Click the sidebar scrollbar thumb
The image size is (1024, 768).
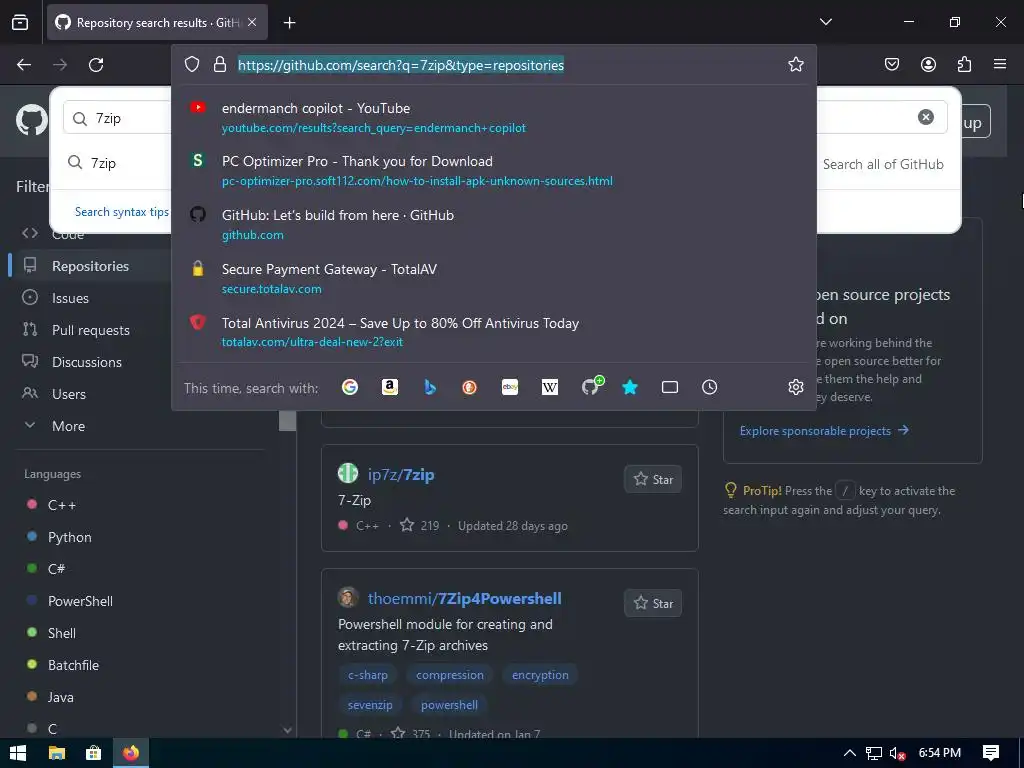point(287,421)
